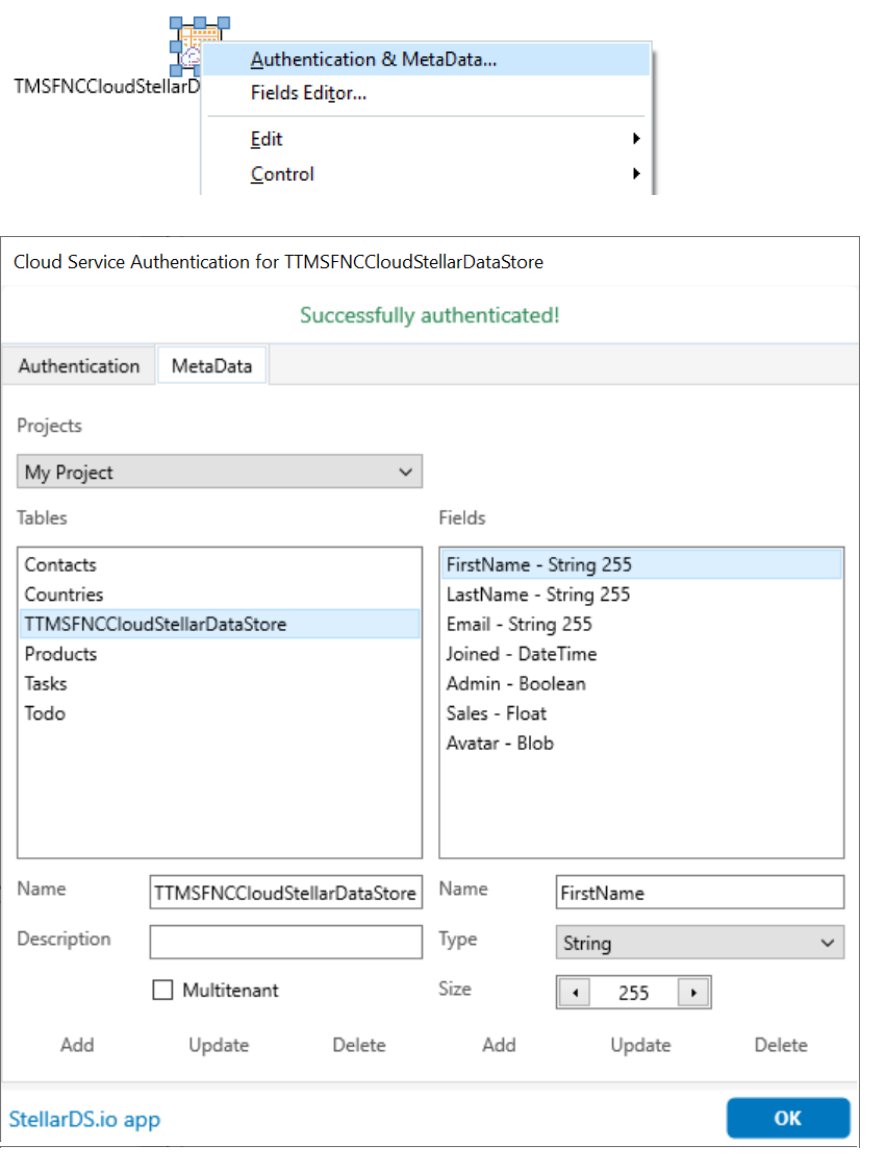Image resolution: width=869 pixels, height=1158 pixels.
Task: Select Todo in the Tables list
Action: (x=219, y=713)
